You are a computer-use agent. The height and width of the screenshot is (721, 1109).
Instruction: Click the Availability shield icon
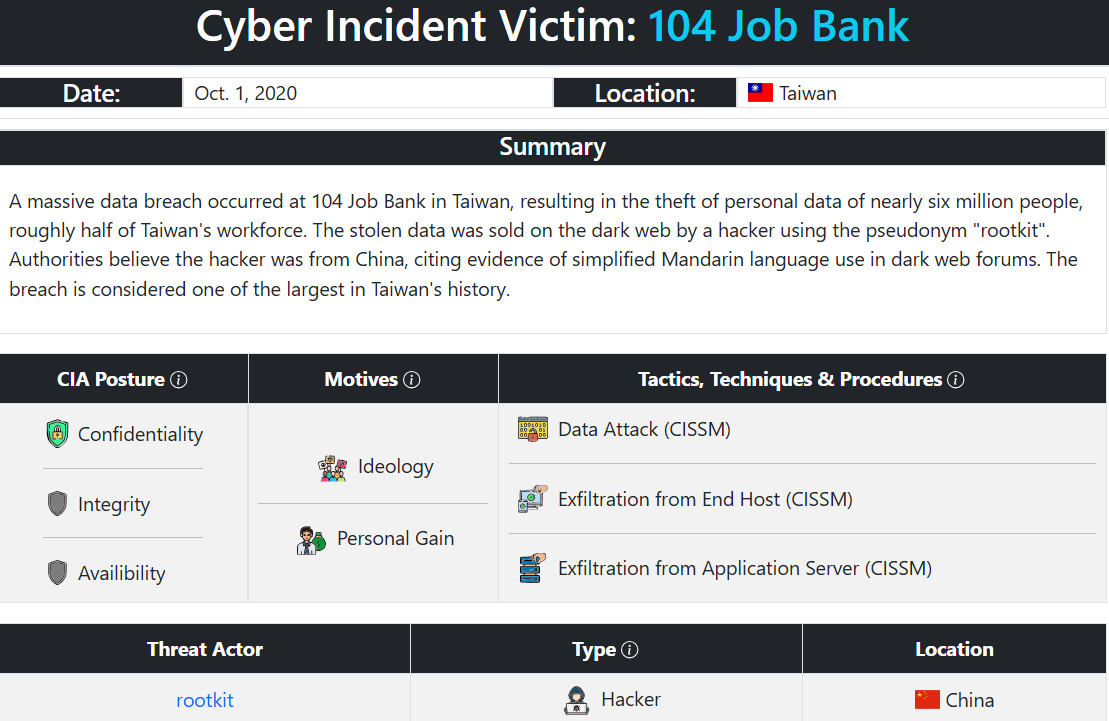(x=57, y=572)
